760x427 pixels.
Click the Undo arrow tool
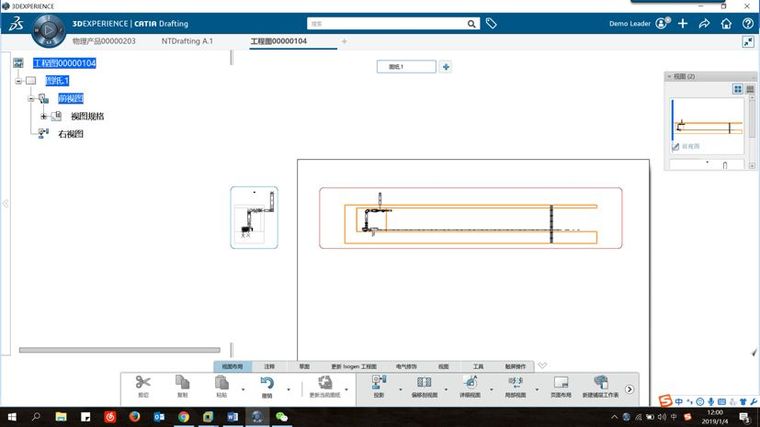267,387
